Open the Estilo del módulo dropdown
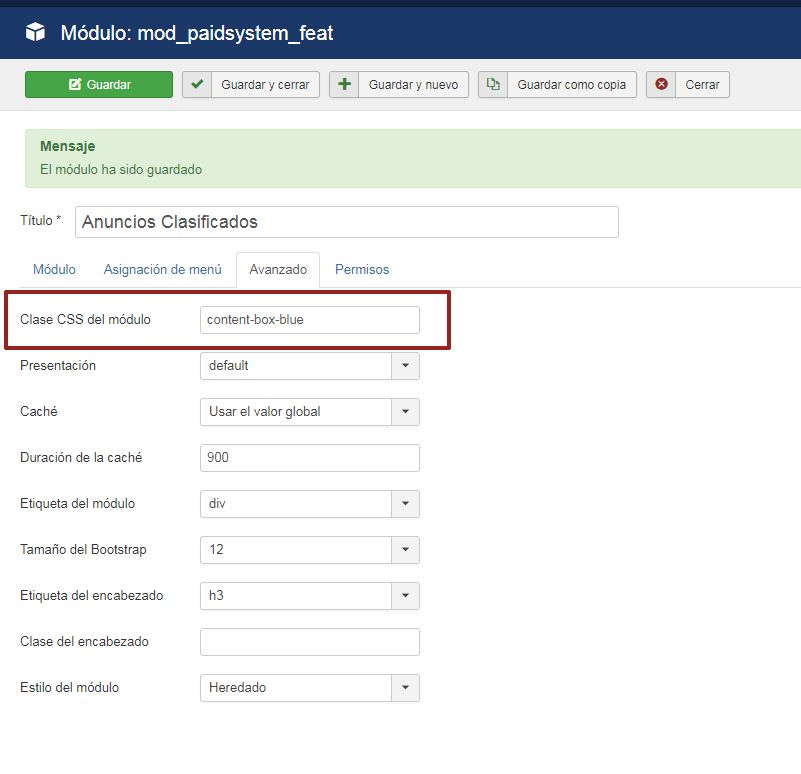Image resolution: width=801 pixels, height=774 pixels. [310, 688]
